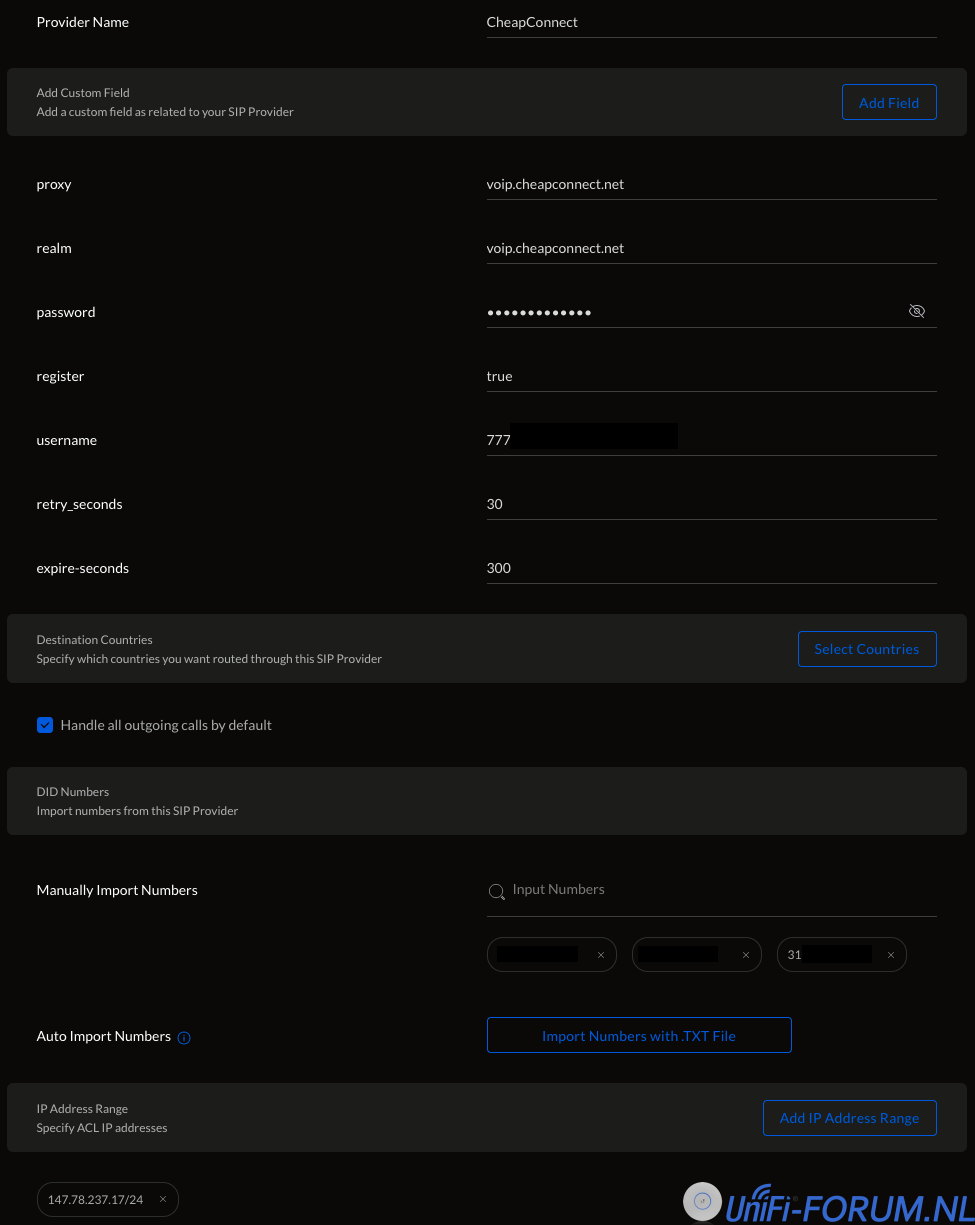Image resolution: width=975 pixels, height=1225 pixels.
Task: Focus the password input field
Action: click(x=690, y=312)
